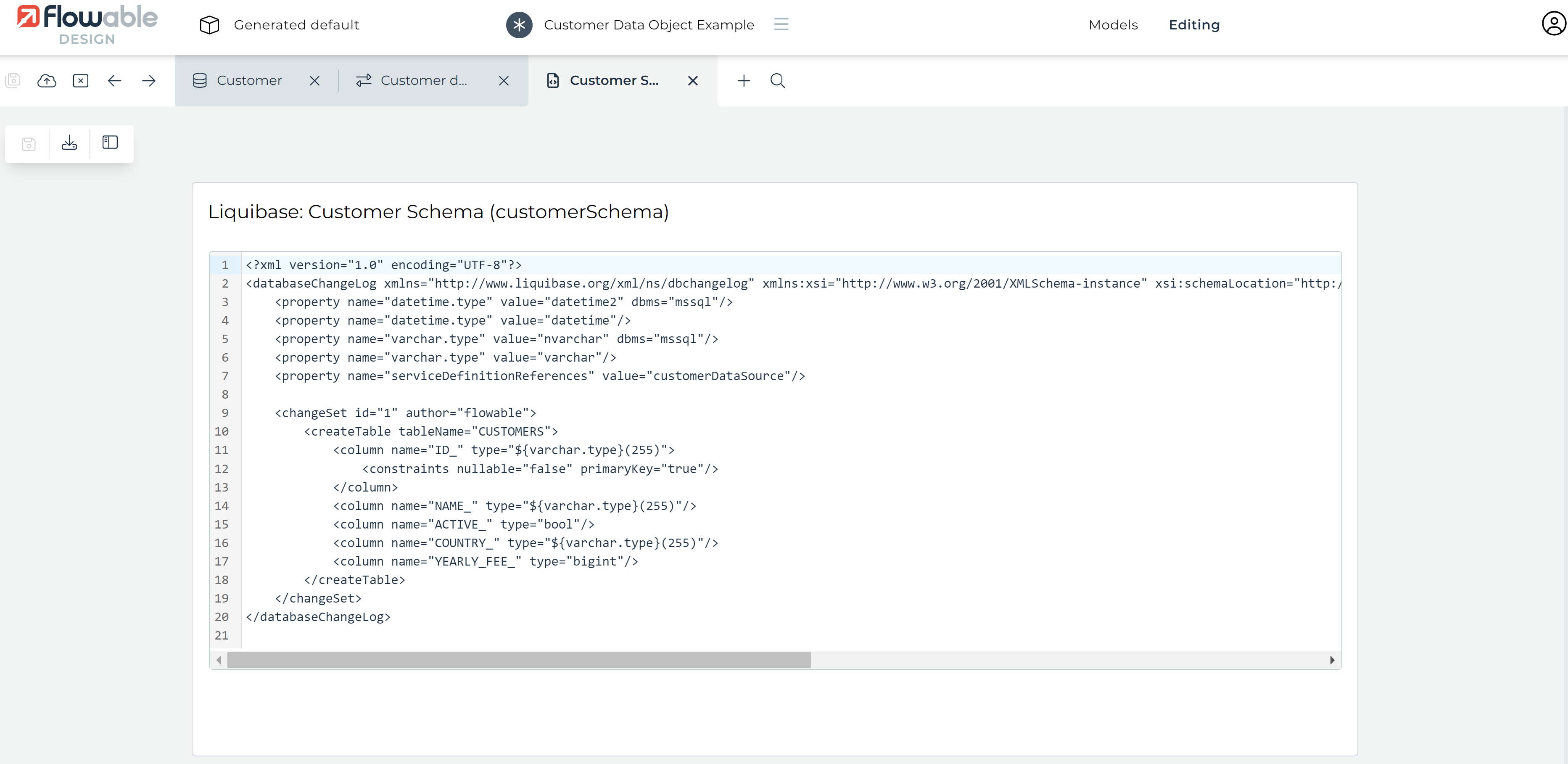
Task: Upload the model to the cloud
Action: [x=47, y=80]
